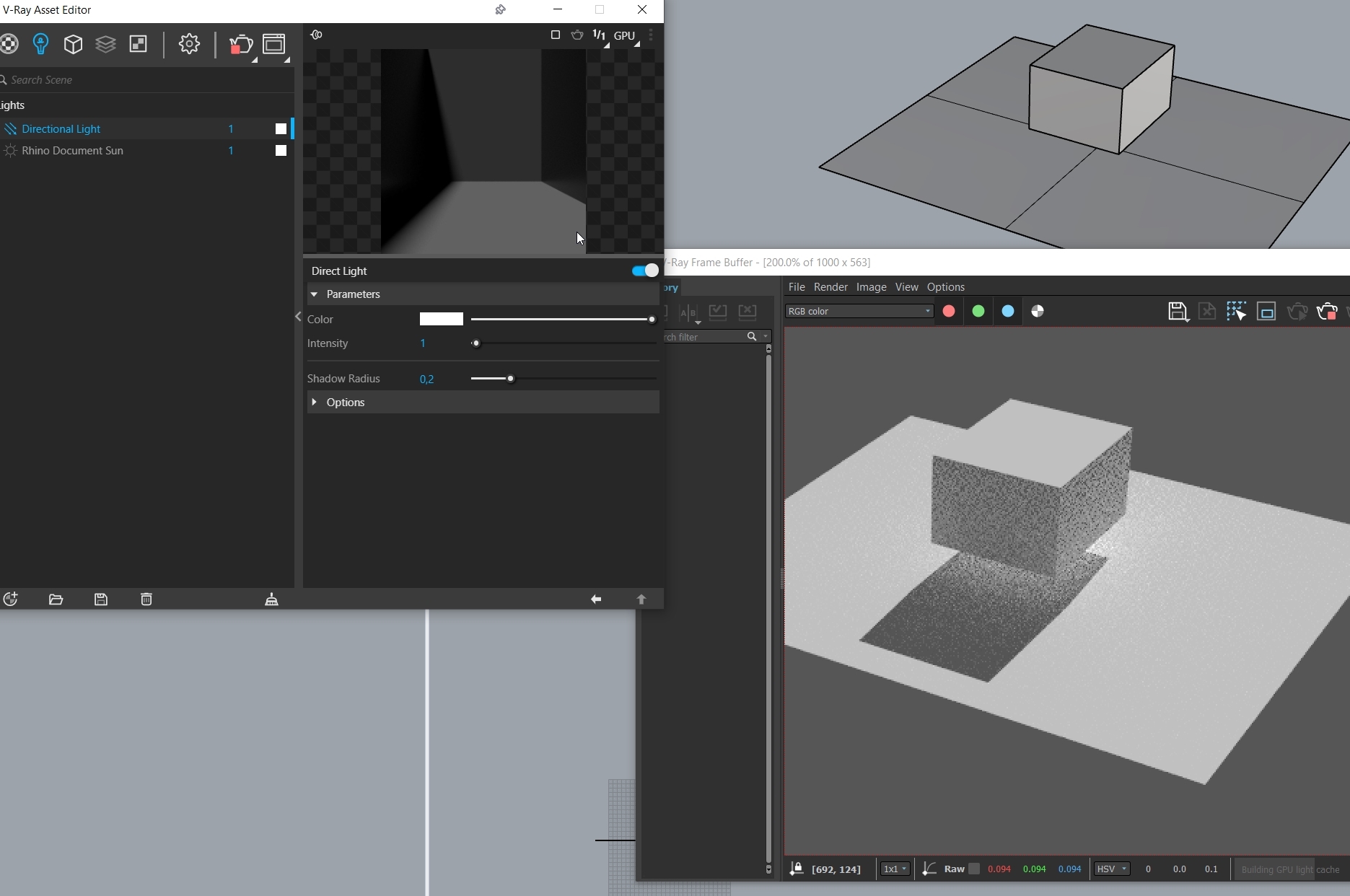Toggle the Raw checkbox in status bar
Screen dimensions: 1350x896
[974, 869]
